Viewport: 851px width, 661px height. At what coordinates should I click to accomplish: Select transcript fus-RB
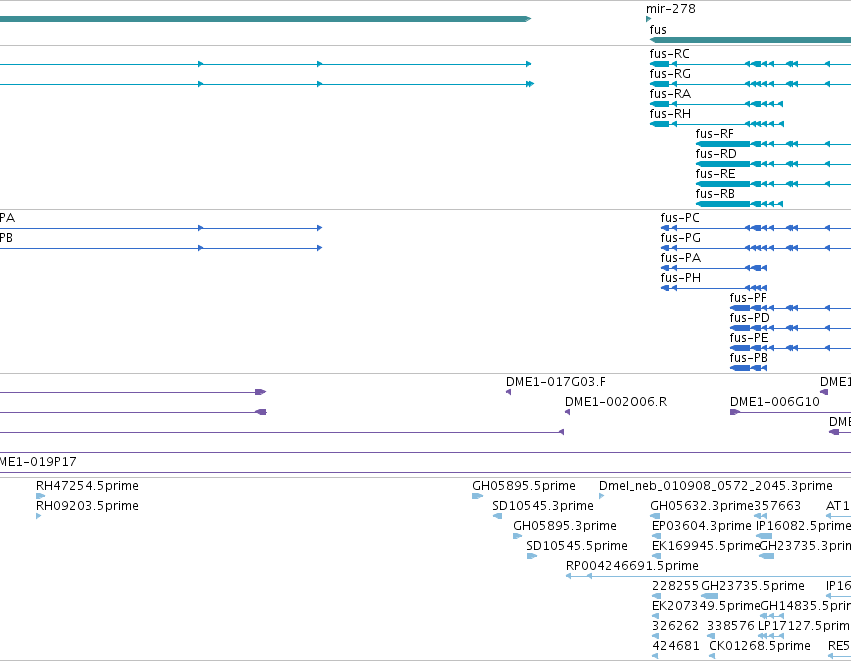point(715,194)
